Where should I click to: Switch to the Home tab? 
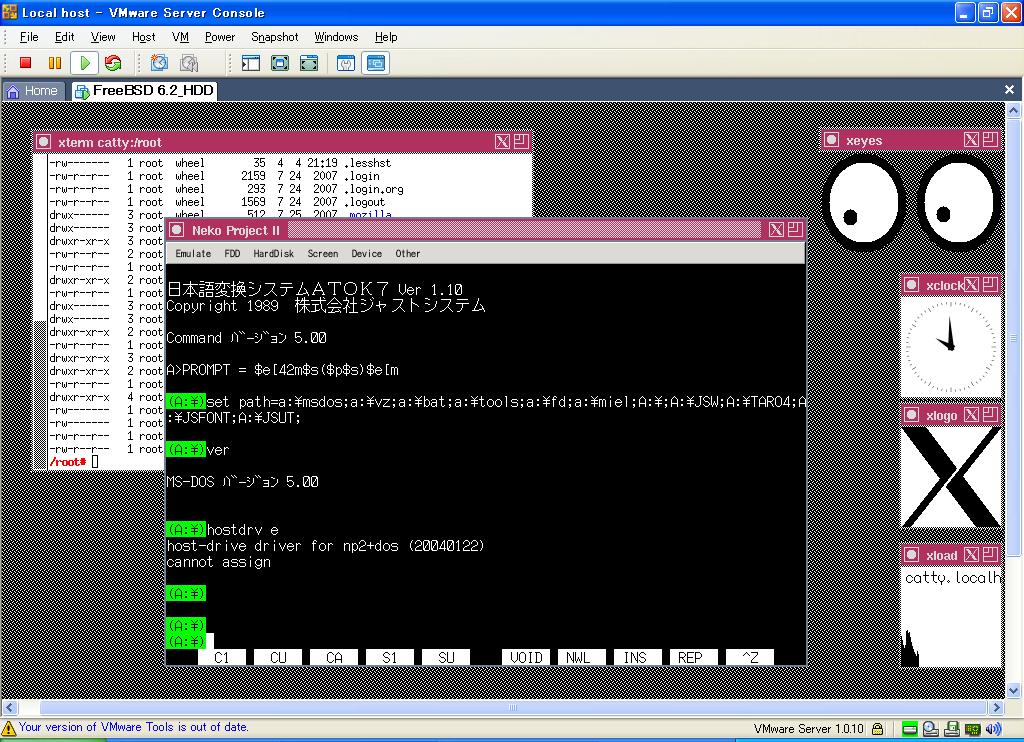[33, 91]
